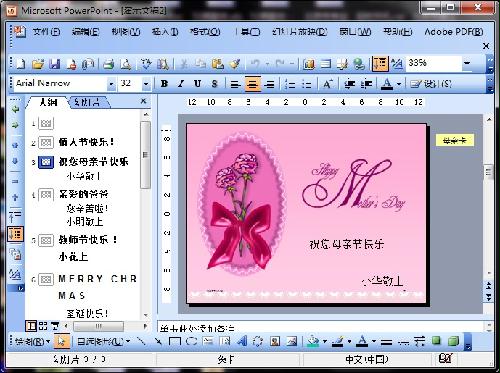The width and height of the screenshot is (500, 373).
Task: Toggle Expand All in the standard toolbar
Action: coord(380,64)
